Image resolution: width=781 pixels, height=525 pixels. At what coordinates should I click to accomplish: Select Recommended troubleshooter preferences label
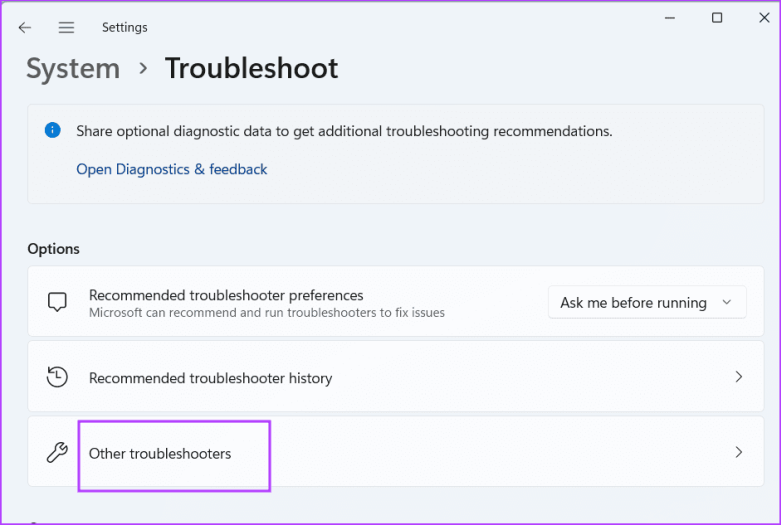point(226,295)
